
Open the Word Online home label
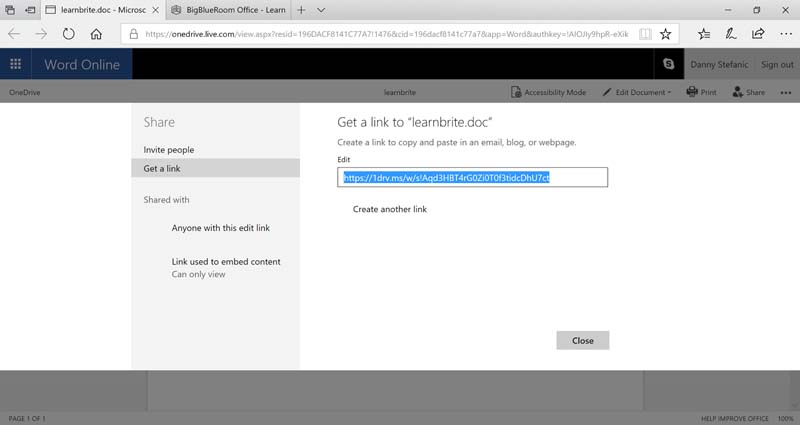pos(82,64)
